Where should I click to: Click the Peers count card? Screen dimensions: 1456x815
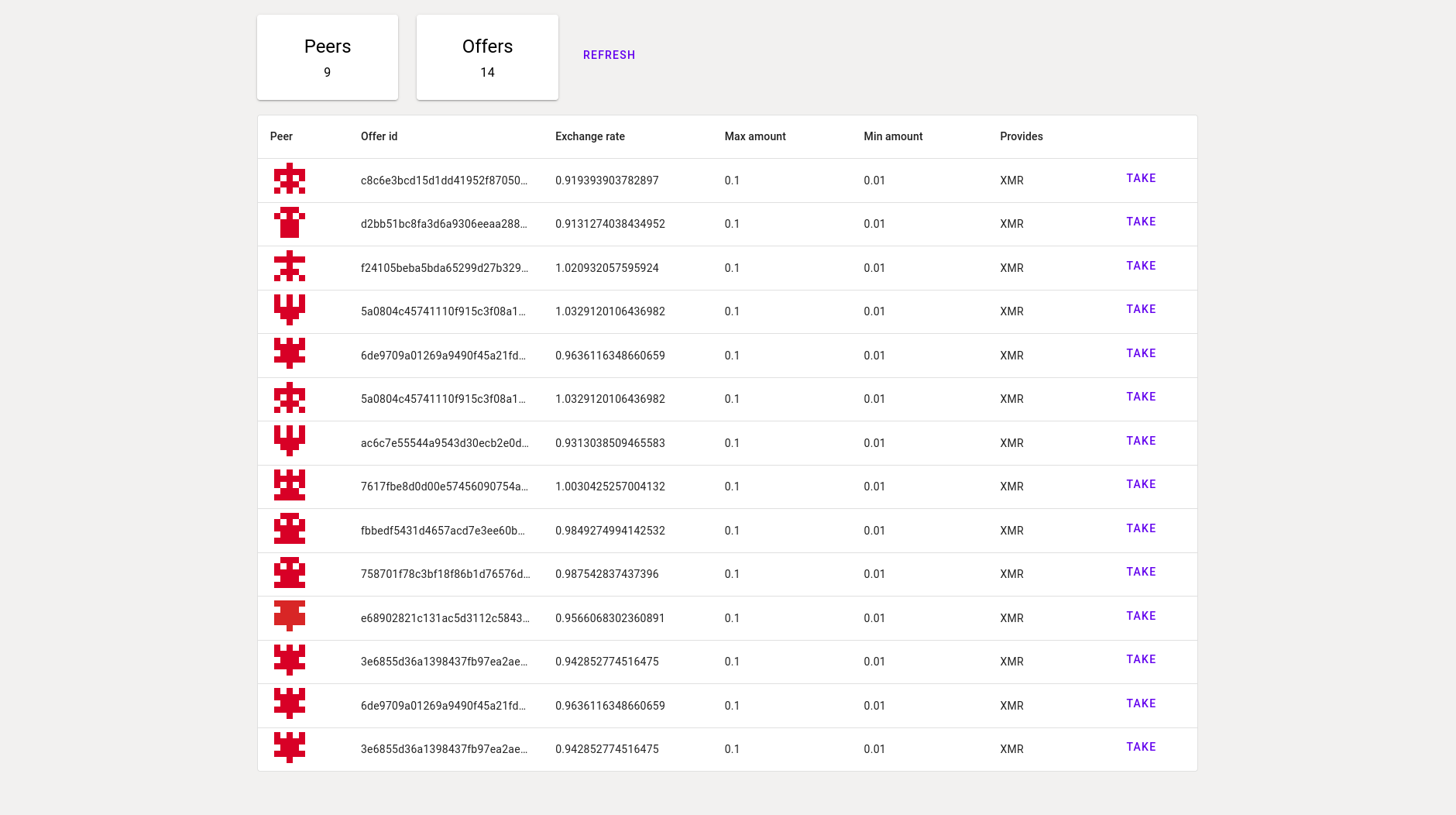pos(328,57)
